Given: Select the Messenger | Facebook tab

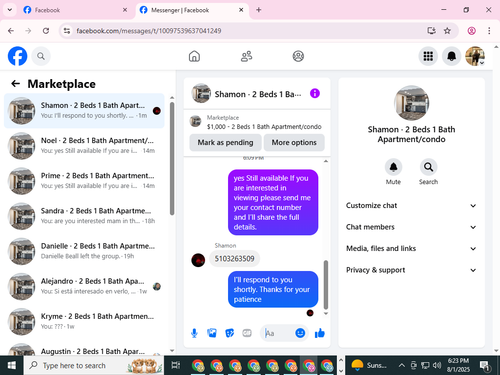Looking at the screenshot, I should [192, 10].
